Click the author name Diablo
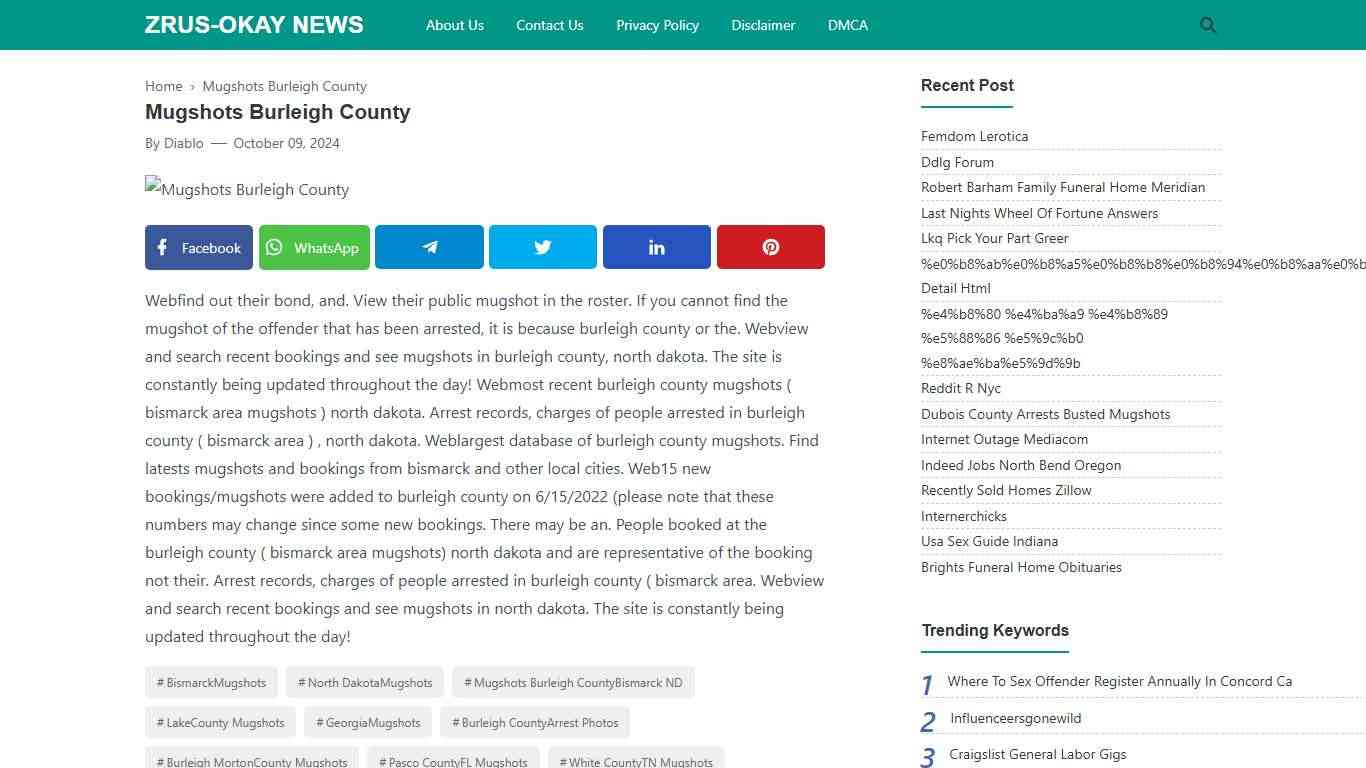This screenshot has height=768, width=1366. click(x=183, y=143)
